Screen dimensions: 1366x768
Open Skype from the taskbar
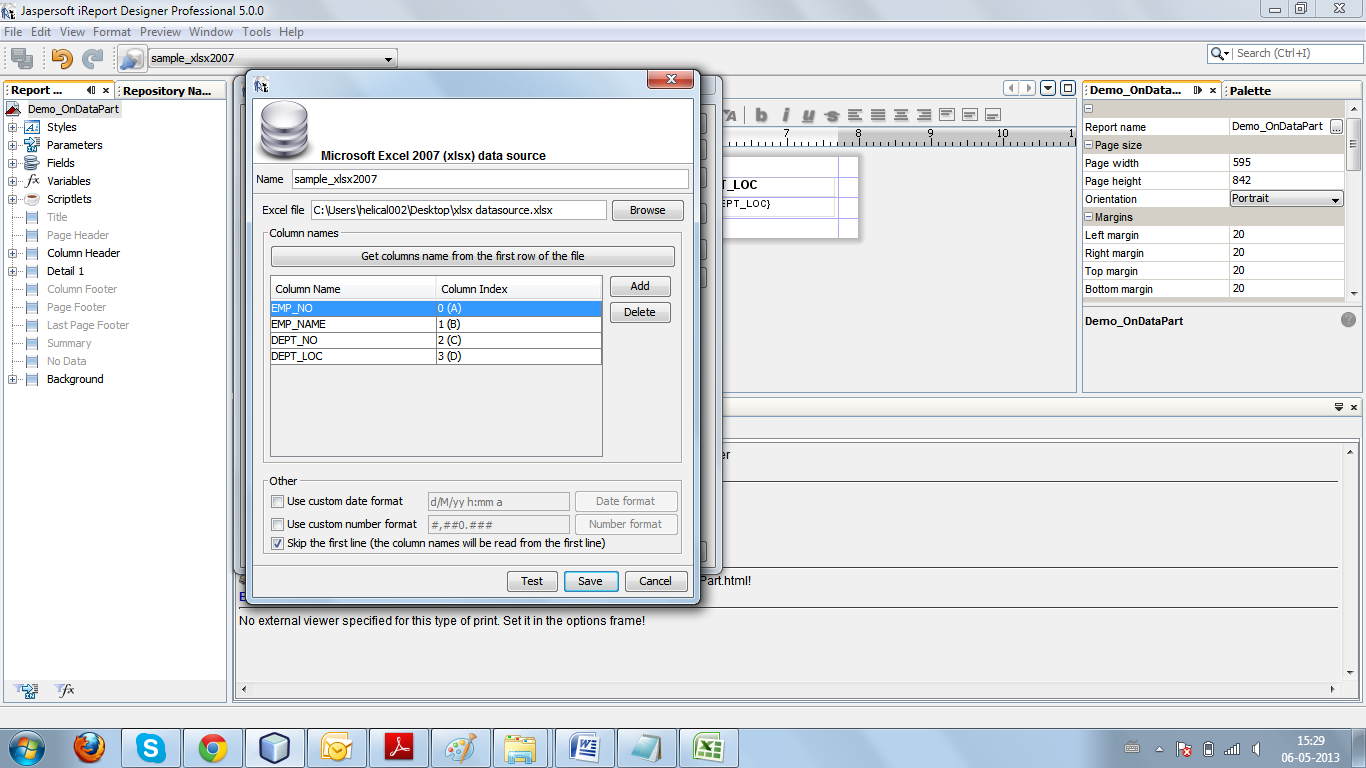(x=151, y=748)
